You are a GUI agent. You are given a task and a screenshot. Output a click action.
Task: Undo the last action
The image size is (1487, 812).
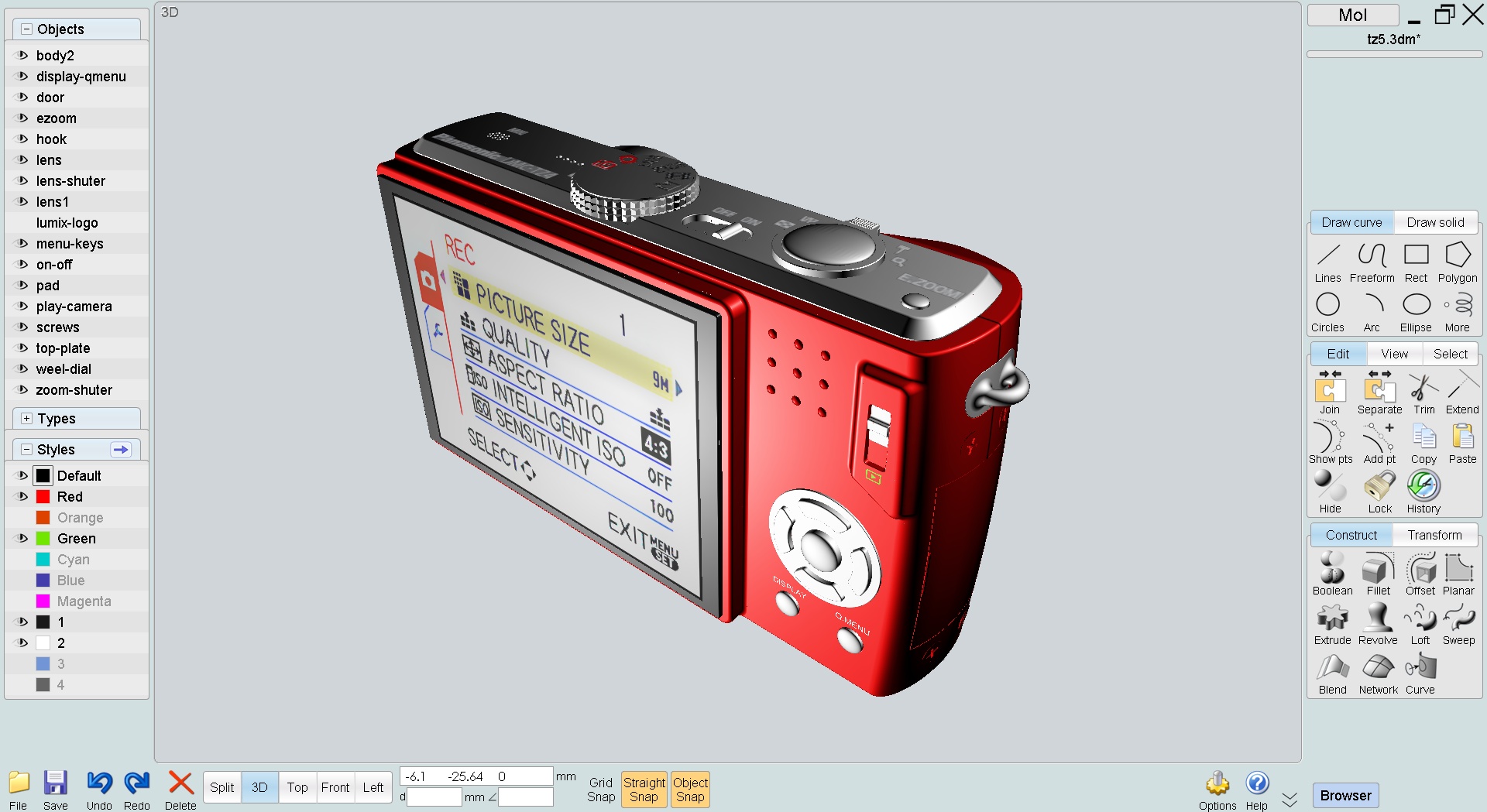99,789
